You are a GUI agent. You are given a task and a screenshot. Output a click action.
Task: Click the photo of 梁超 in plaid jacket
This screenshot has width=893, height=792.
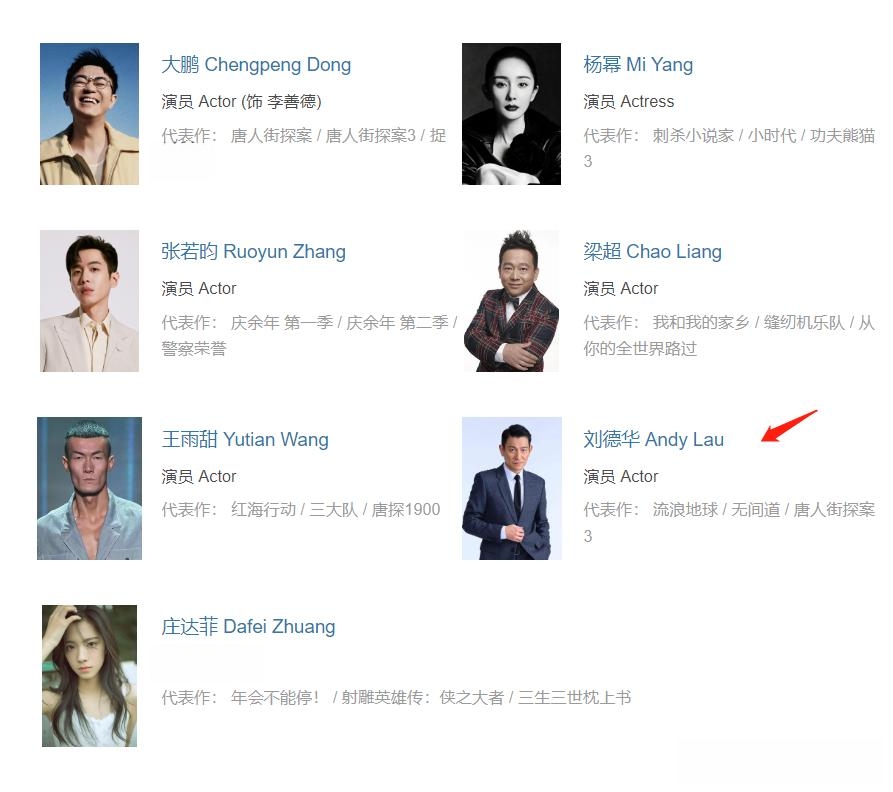(x=511, y=301)
